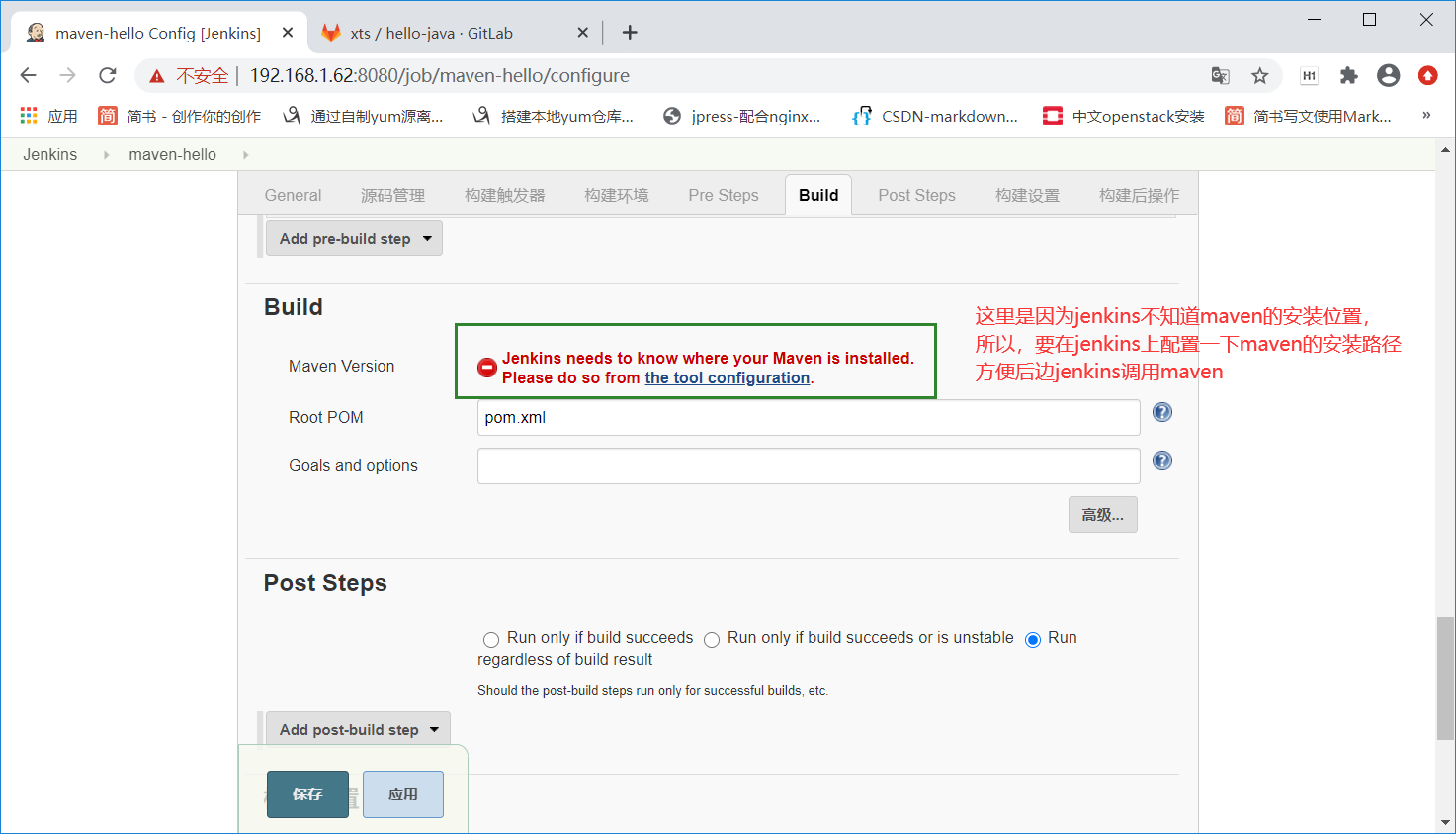Screen dimensions: 1456x834
Task: Open the 简书写文使用Mark bookmark
Action: [x=1308, y=116]
